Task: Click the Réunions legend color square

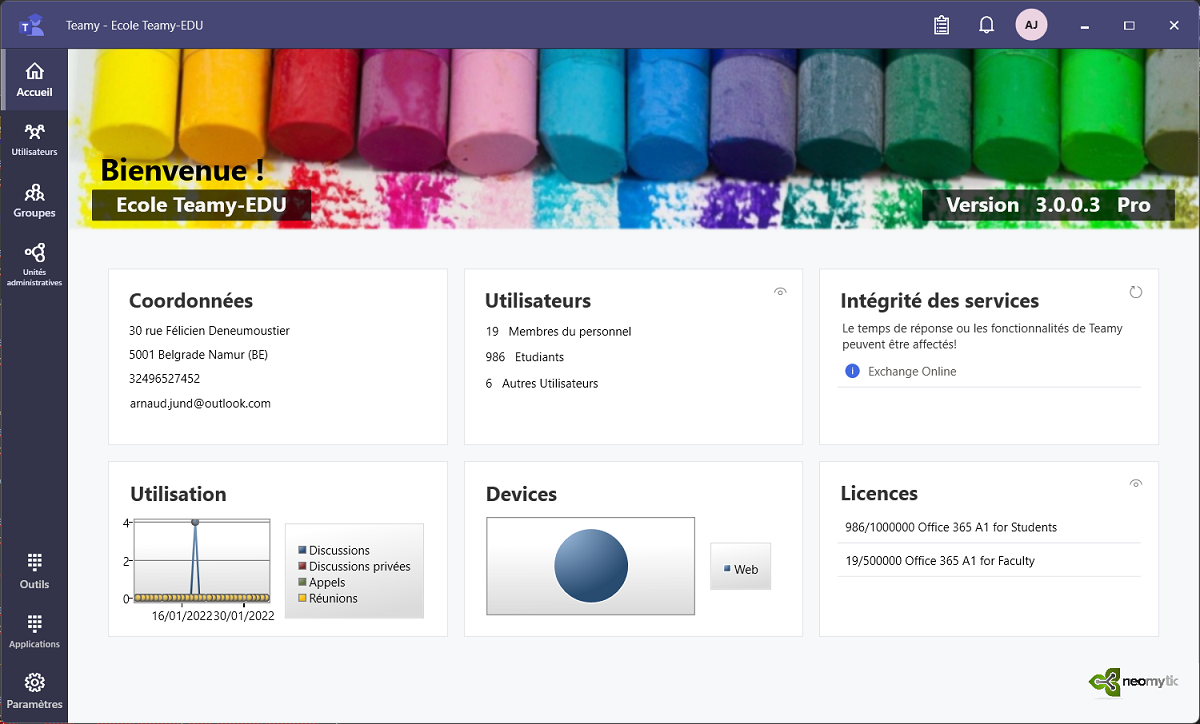Action: coord(302,598)
